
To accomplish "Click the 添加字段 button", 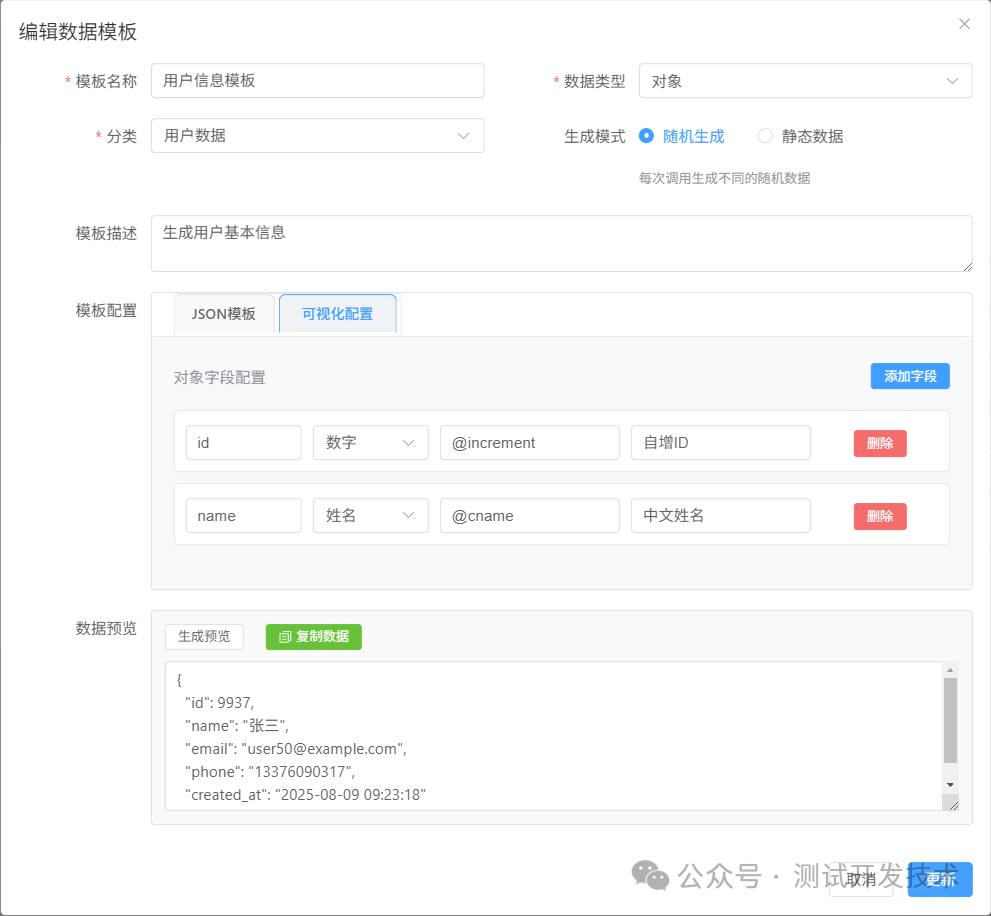I will [909, 375].
